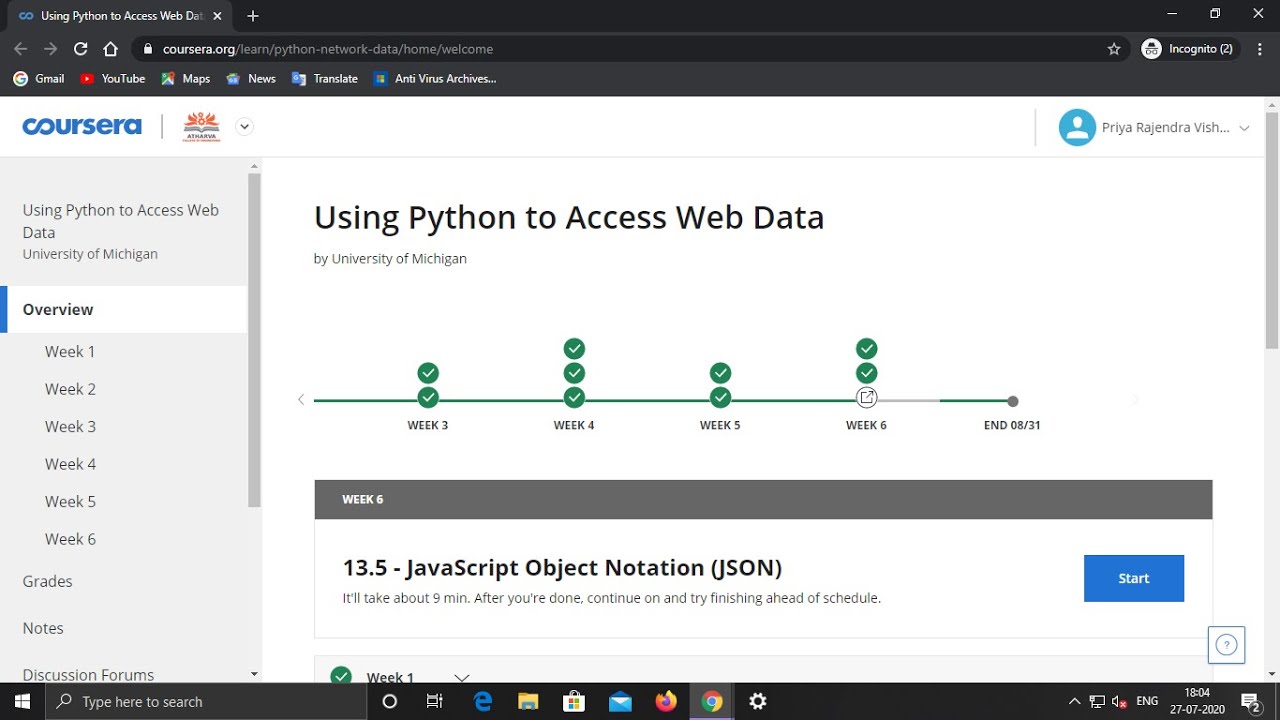Screen dimensions: 1280x720
Task: Open the notifications action center
Action: click(1250, 701)
